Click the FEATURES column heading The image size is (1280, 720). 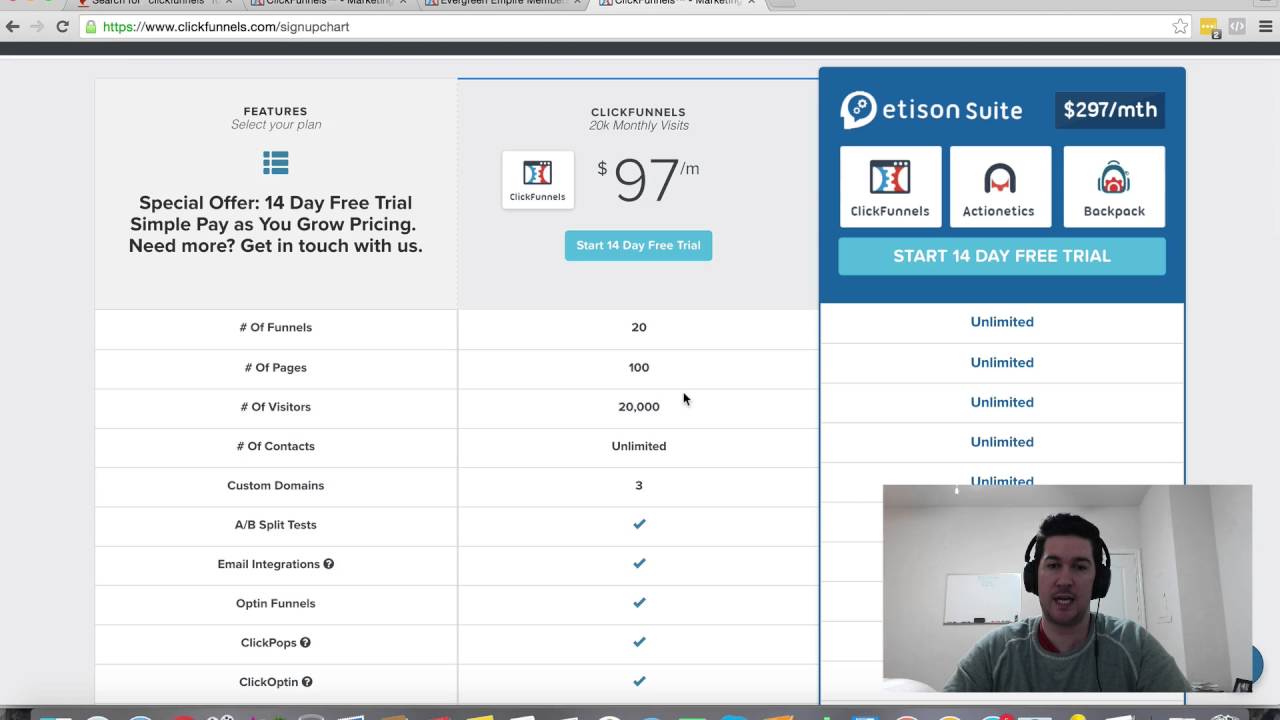click(275, 112)
